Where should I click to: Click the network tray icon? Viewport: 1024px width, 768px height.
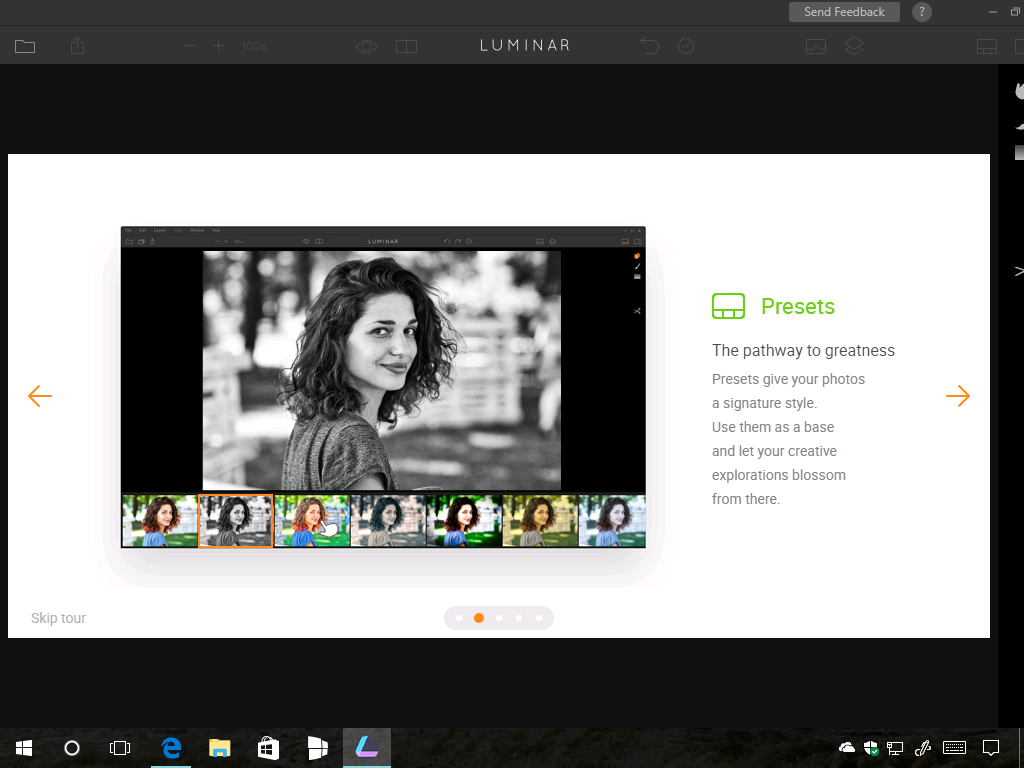coord(895,748)
